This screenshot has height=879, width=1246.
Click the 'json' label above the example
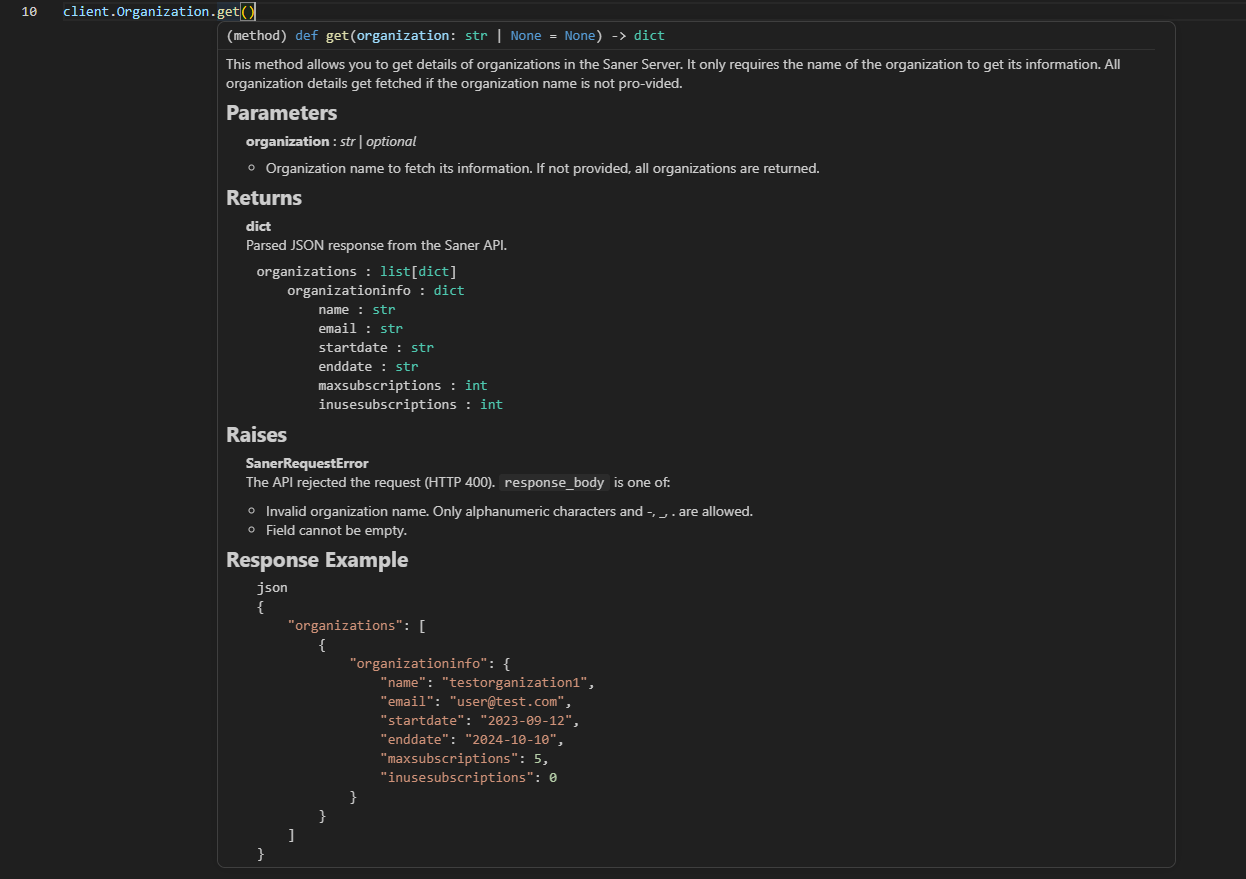tap(272, 587)
